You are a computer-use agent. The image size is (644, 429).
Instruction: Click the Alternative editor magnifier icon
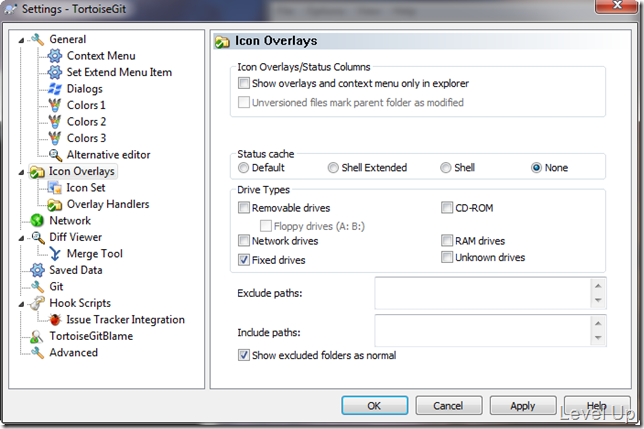(55, 155)
